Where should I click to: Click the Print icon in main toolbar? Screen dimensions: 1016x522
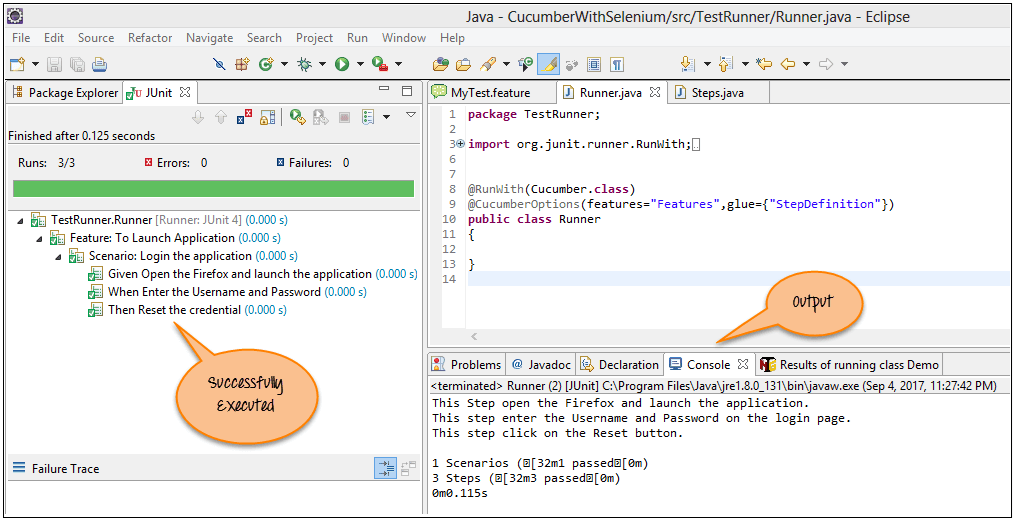(99, 64)
